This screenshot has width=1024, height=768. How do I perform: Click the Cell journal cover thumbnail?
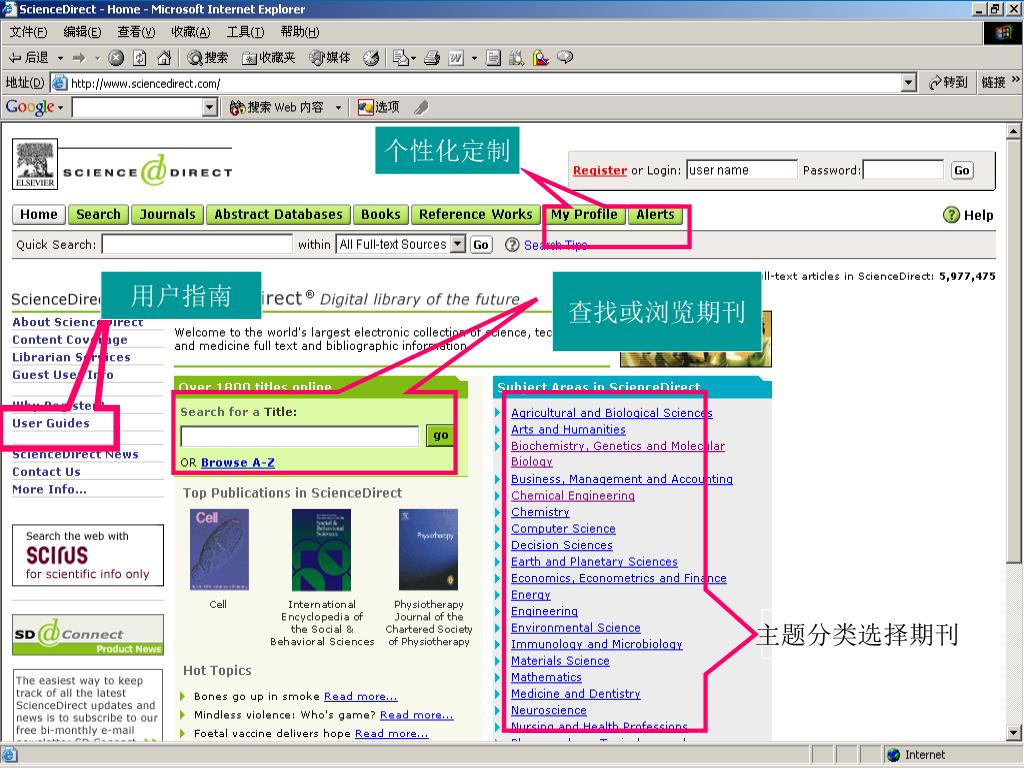click(219, 550)
